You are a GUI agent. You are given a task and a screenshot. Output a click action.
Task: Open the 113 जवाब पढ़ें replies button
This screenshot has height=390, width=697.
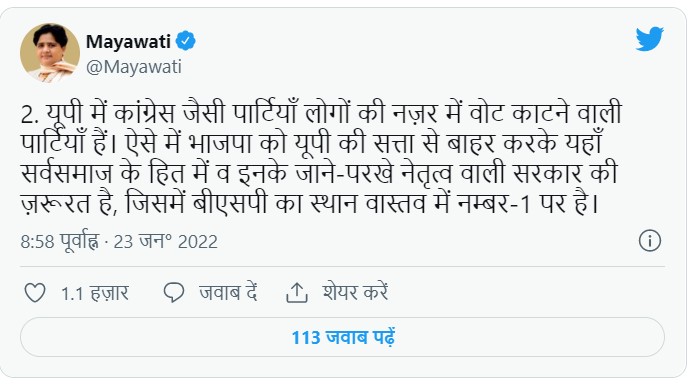342,337
